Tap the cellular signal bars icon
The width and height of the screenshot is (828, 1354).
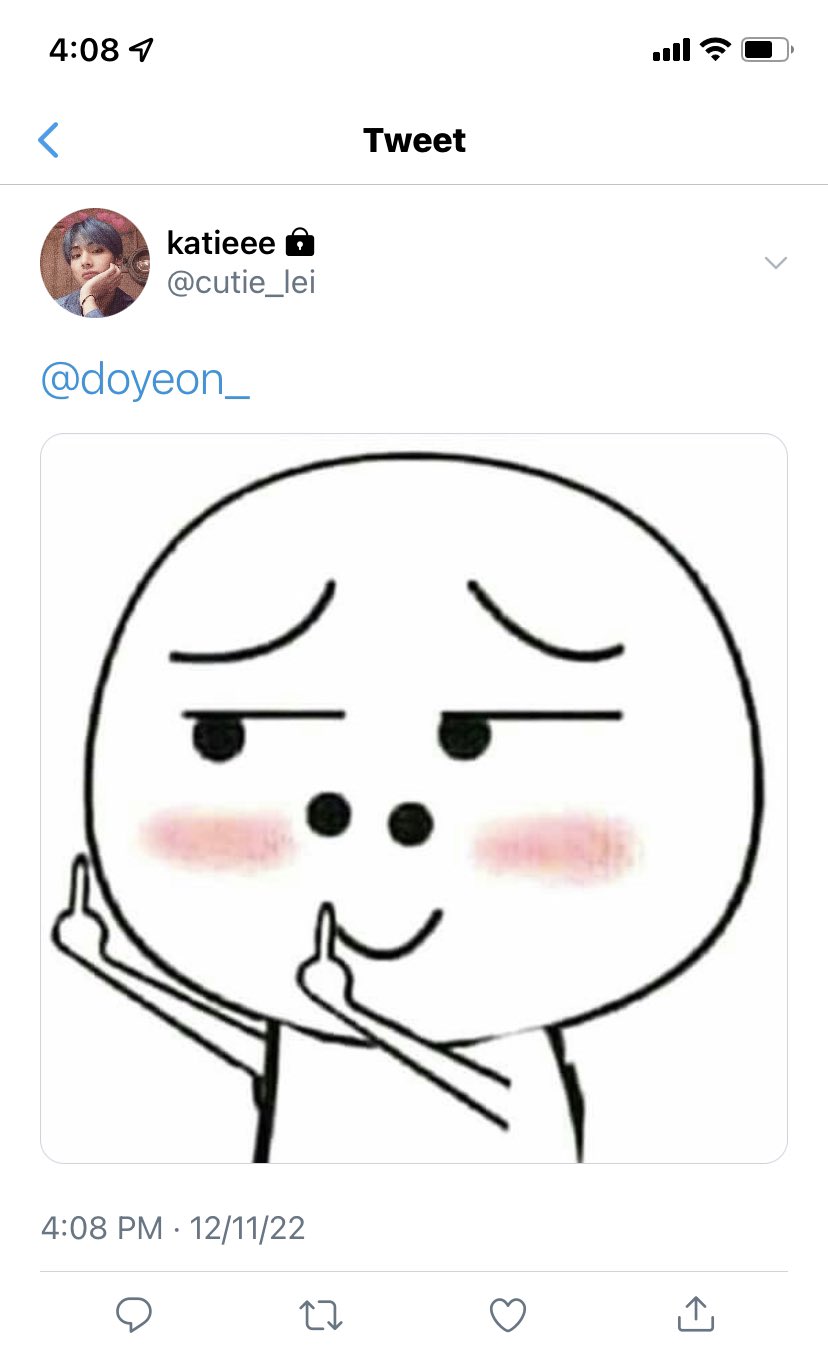click(671, 49)
